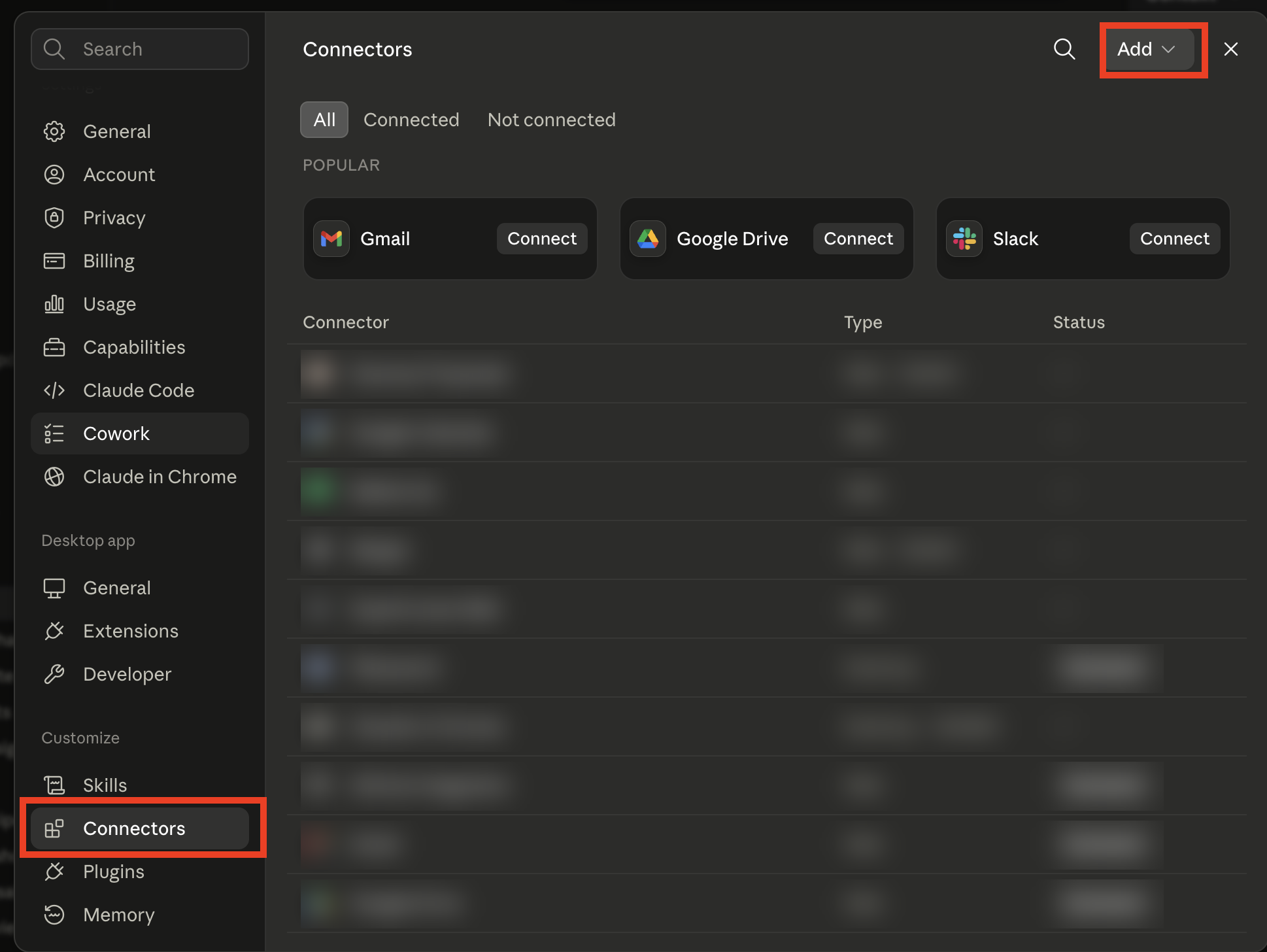Click the Claude Code brackets icon

pos(54,390)
